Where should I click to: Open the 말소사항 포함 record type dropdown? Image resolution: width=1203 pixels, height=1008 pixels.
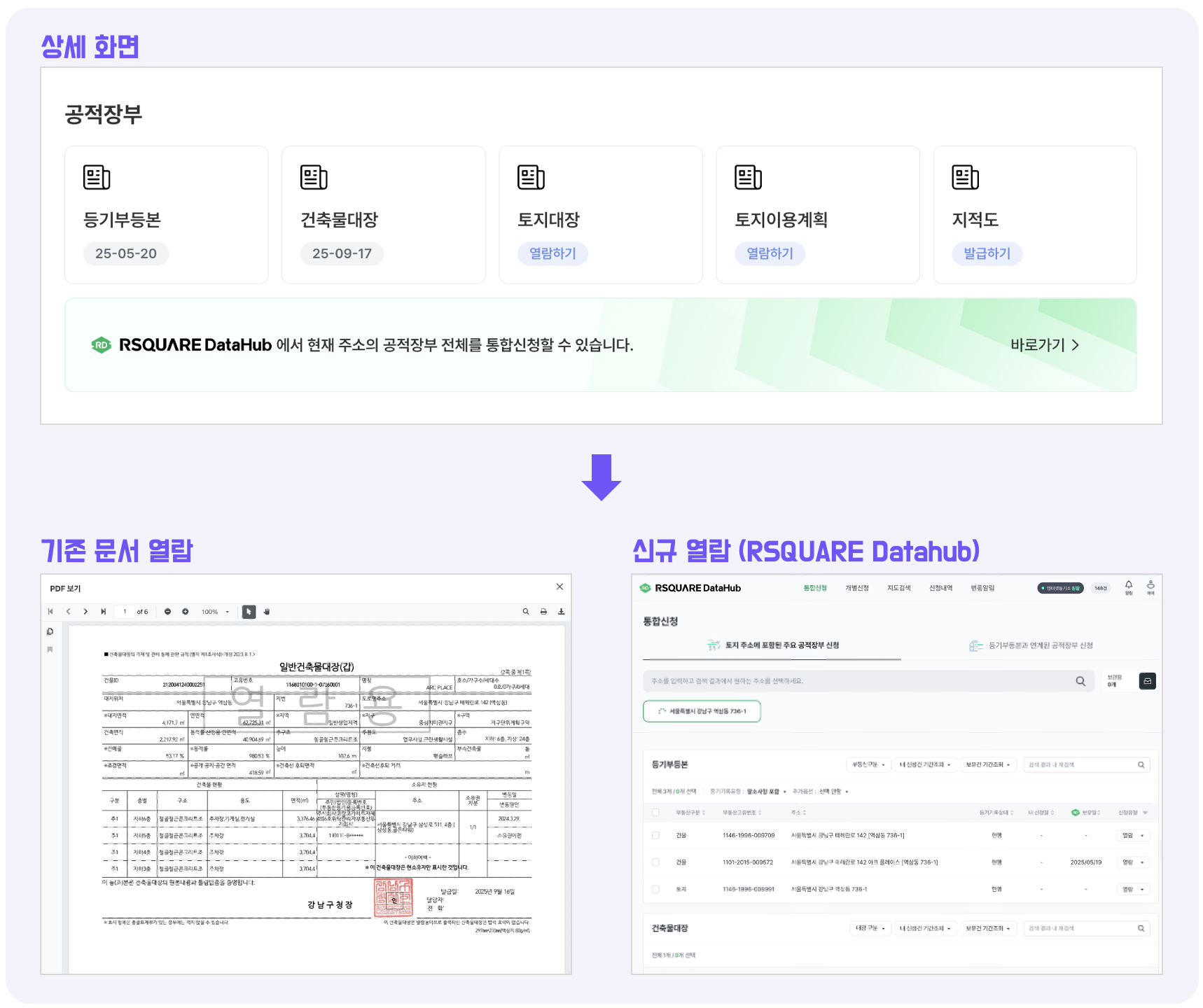tap(766, 792)
